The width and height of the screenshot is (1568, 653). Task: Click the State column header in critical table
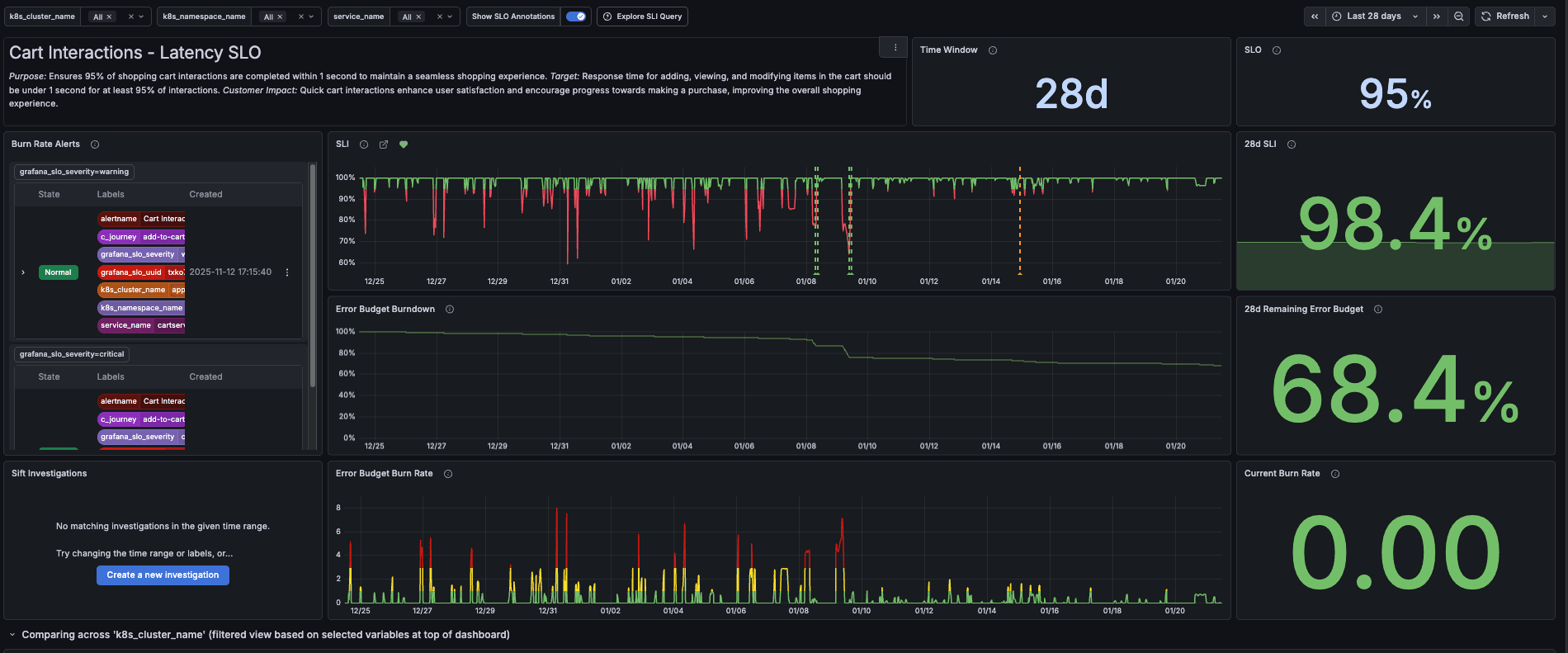pos(49,377)
